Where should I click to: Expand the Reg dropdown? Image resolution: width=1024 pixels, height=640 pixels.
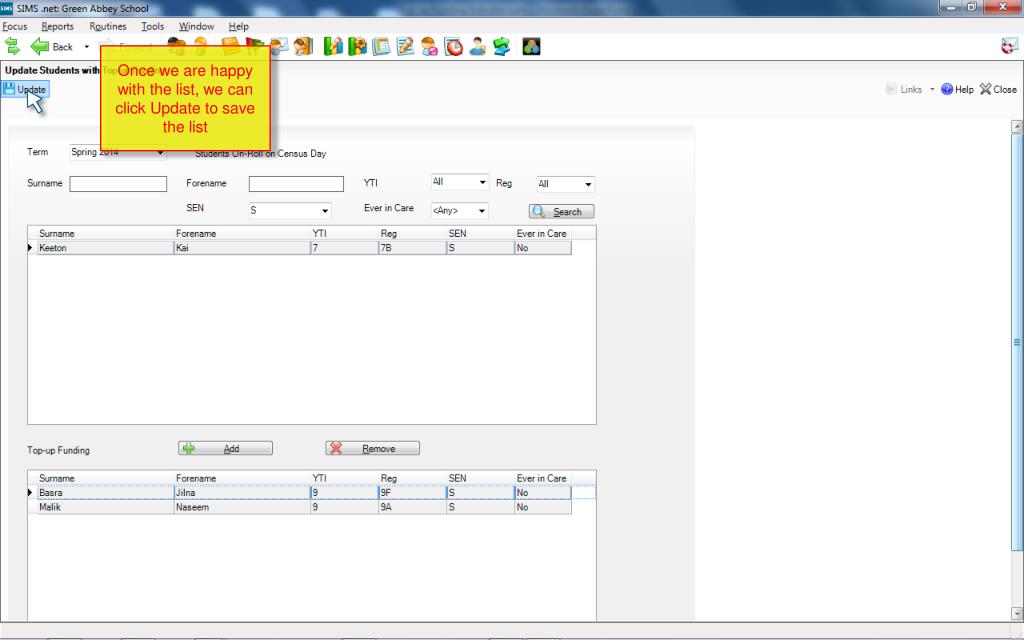point(588,185)
